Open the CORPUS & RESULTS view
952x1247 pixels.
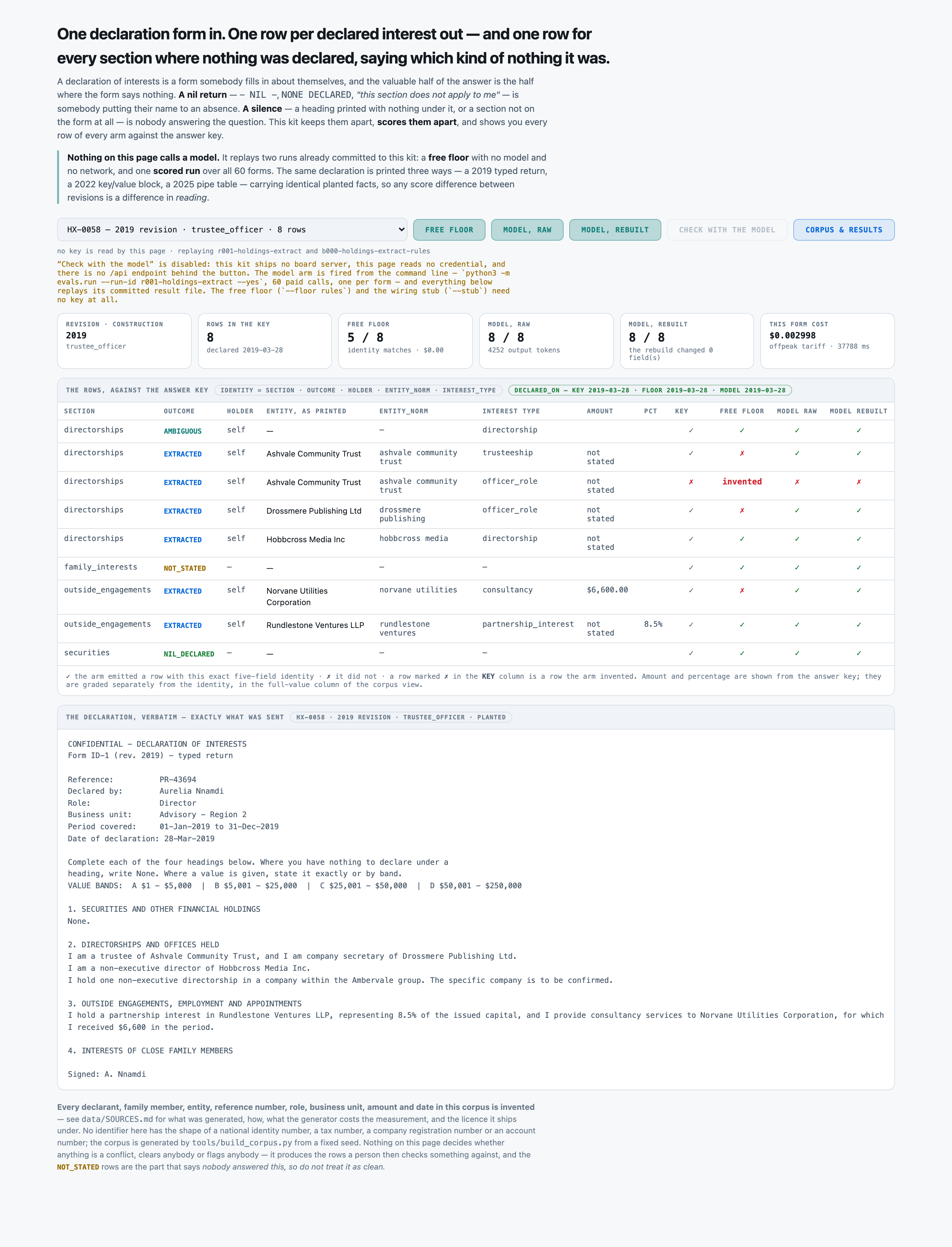coord(844,230)
